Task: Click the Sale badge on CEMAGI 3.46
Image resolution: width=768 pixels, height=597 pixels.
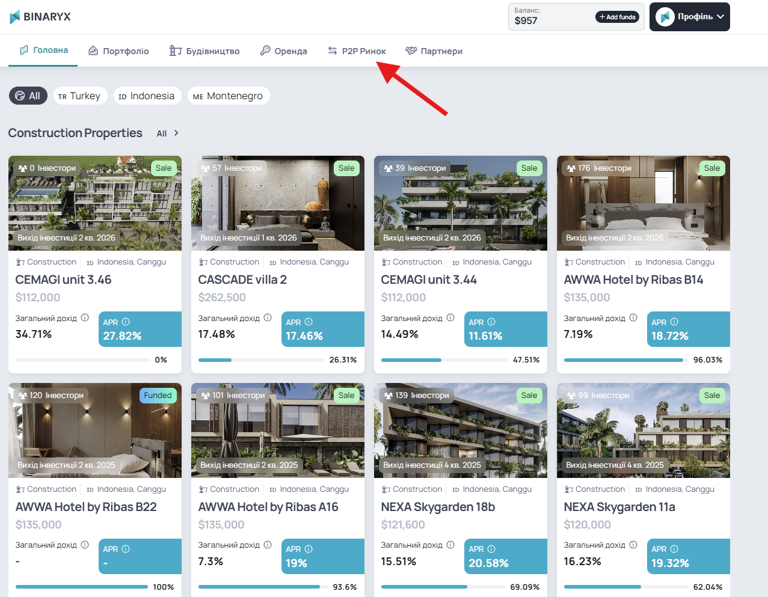Action: 164,168
